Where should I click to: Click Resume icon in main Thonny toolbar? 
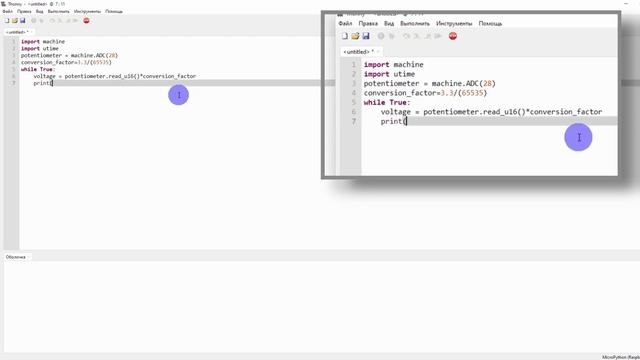[76, 20]
